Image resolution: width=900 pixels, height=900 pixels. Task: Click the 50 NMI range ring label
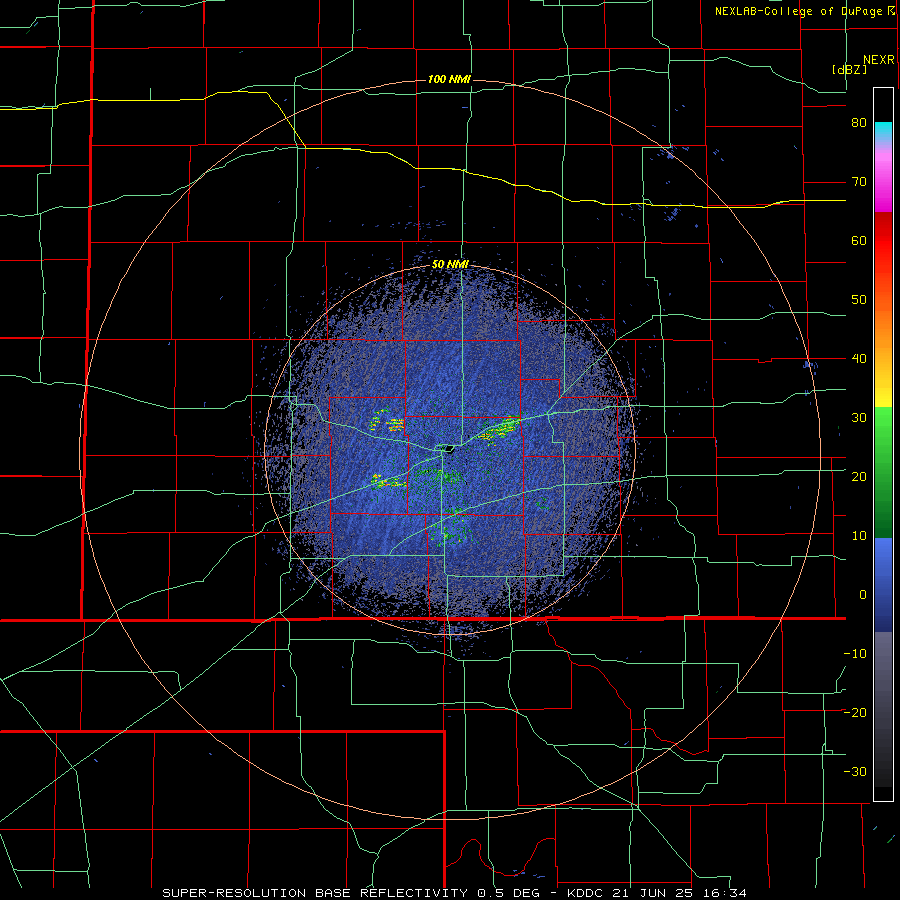(451, 265)
